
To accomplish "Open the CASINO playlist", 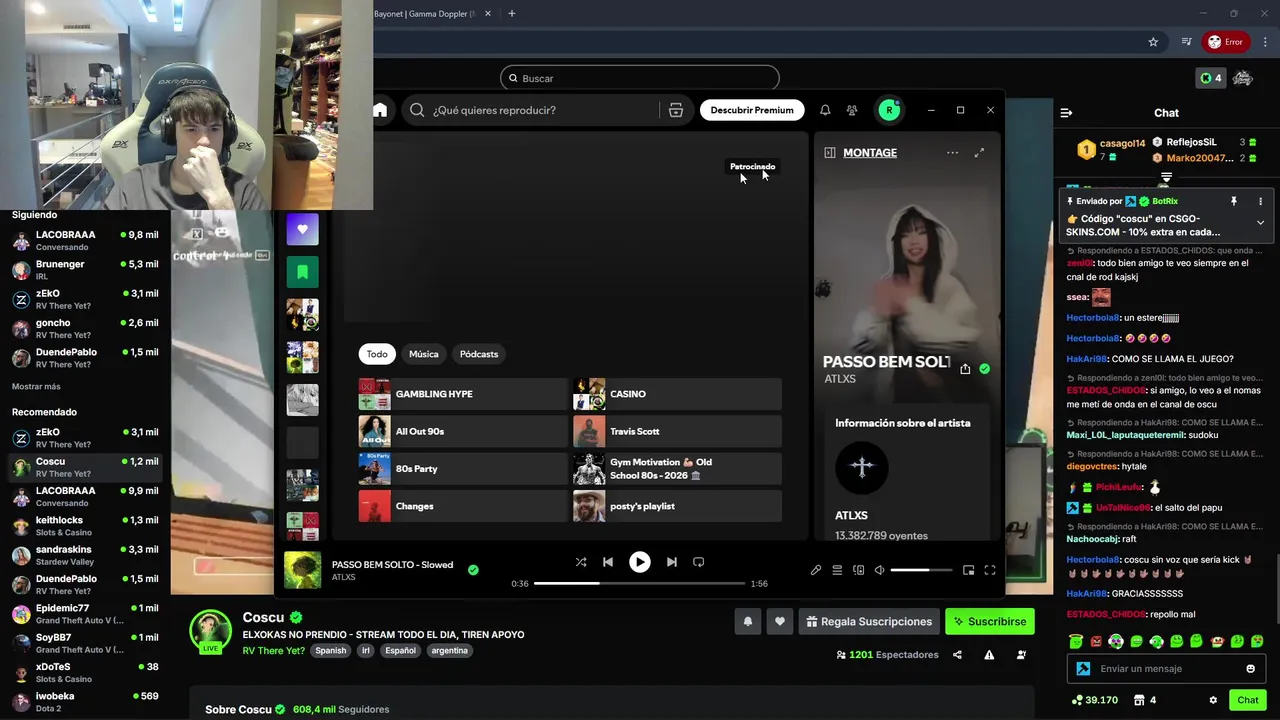I will click(x=677, y=394).
